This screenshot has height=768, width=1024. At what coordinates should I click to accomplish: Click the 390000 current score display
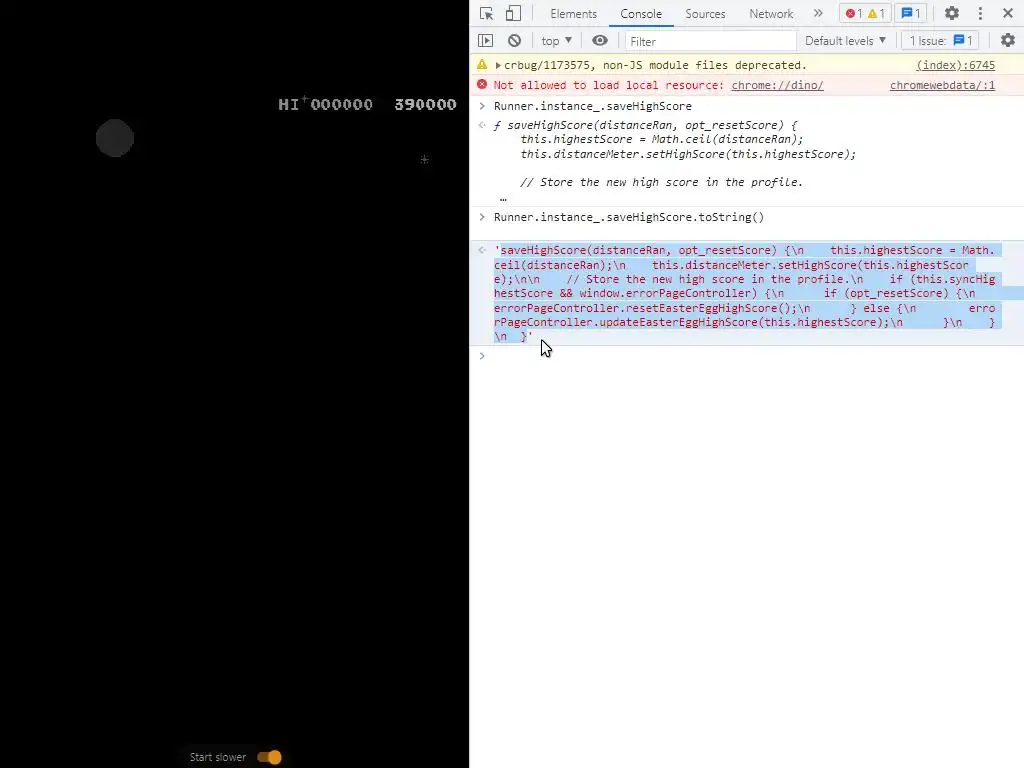425,104
